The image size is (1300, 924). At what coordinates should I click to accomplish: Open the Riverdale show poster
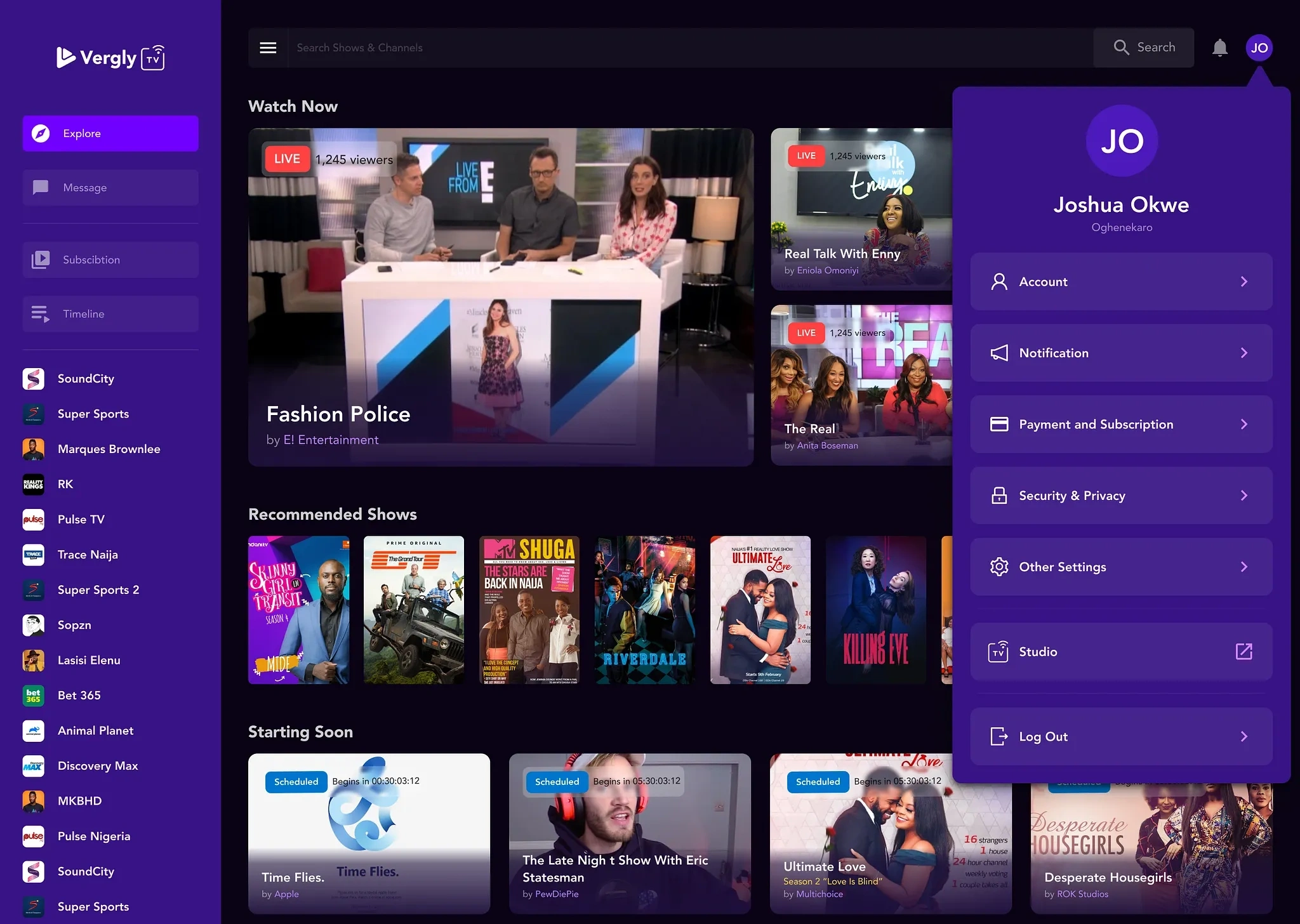point(644,610)
